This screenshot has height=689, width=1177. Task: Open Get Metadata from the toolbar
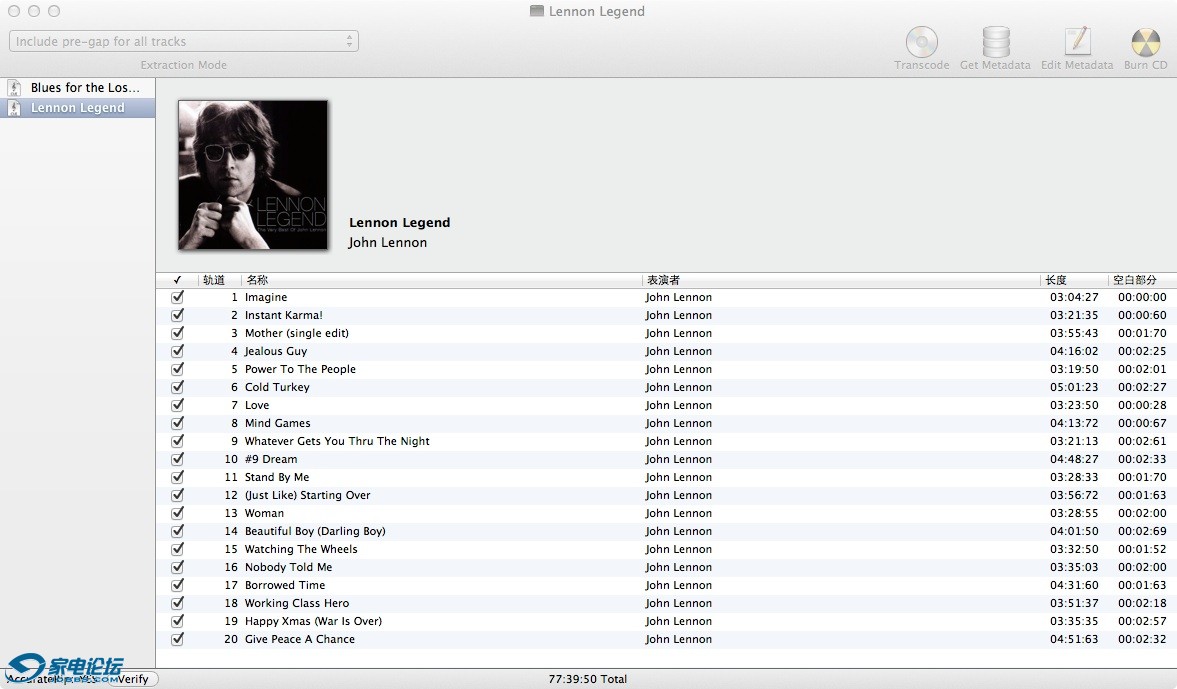tap(995, 43)
